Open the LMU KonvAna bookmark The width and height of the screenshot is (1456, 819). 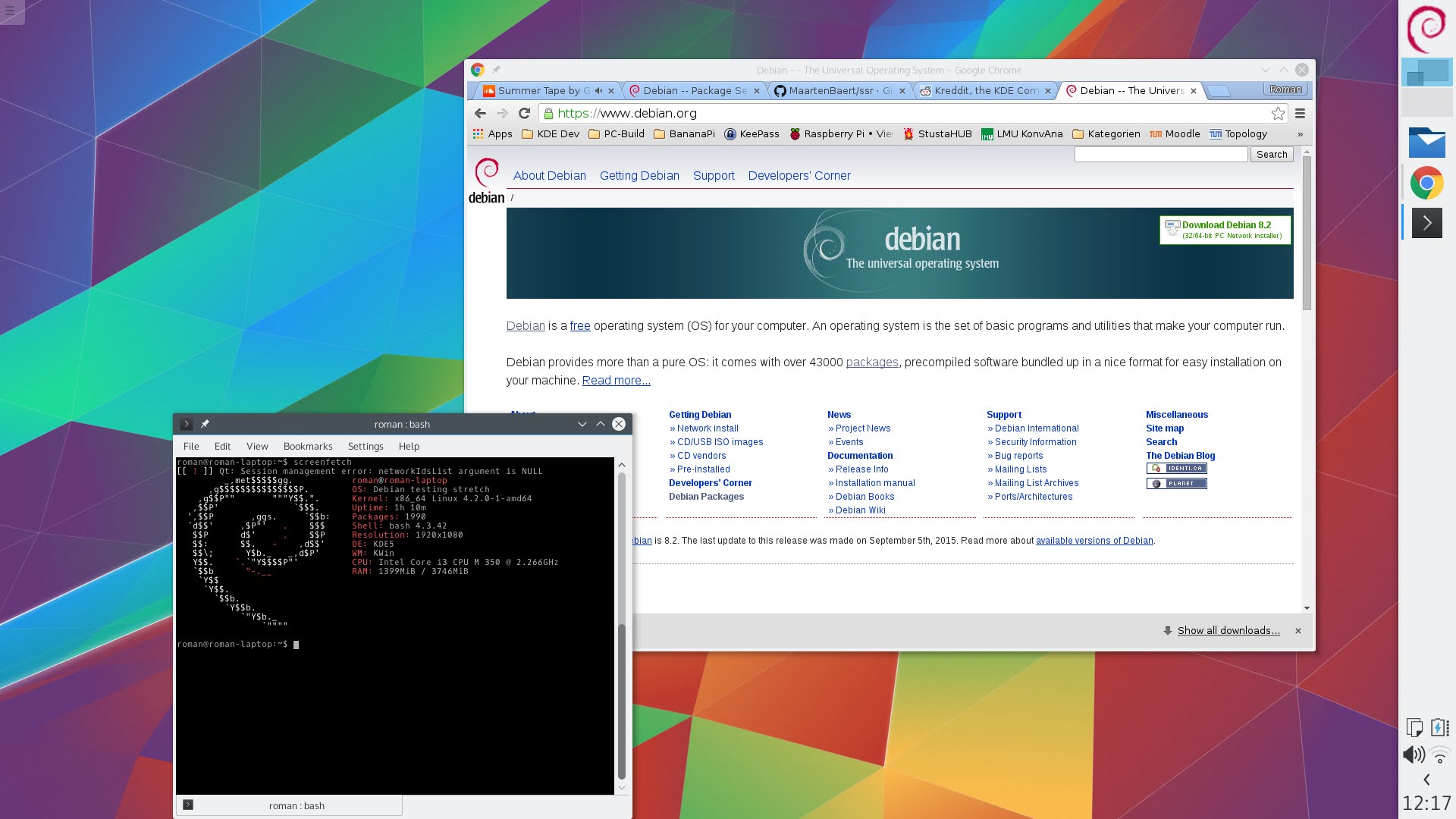click(1022, 133)
